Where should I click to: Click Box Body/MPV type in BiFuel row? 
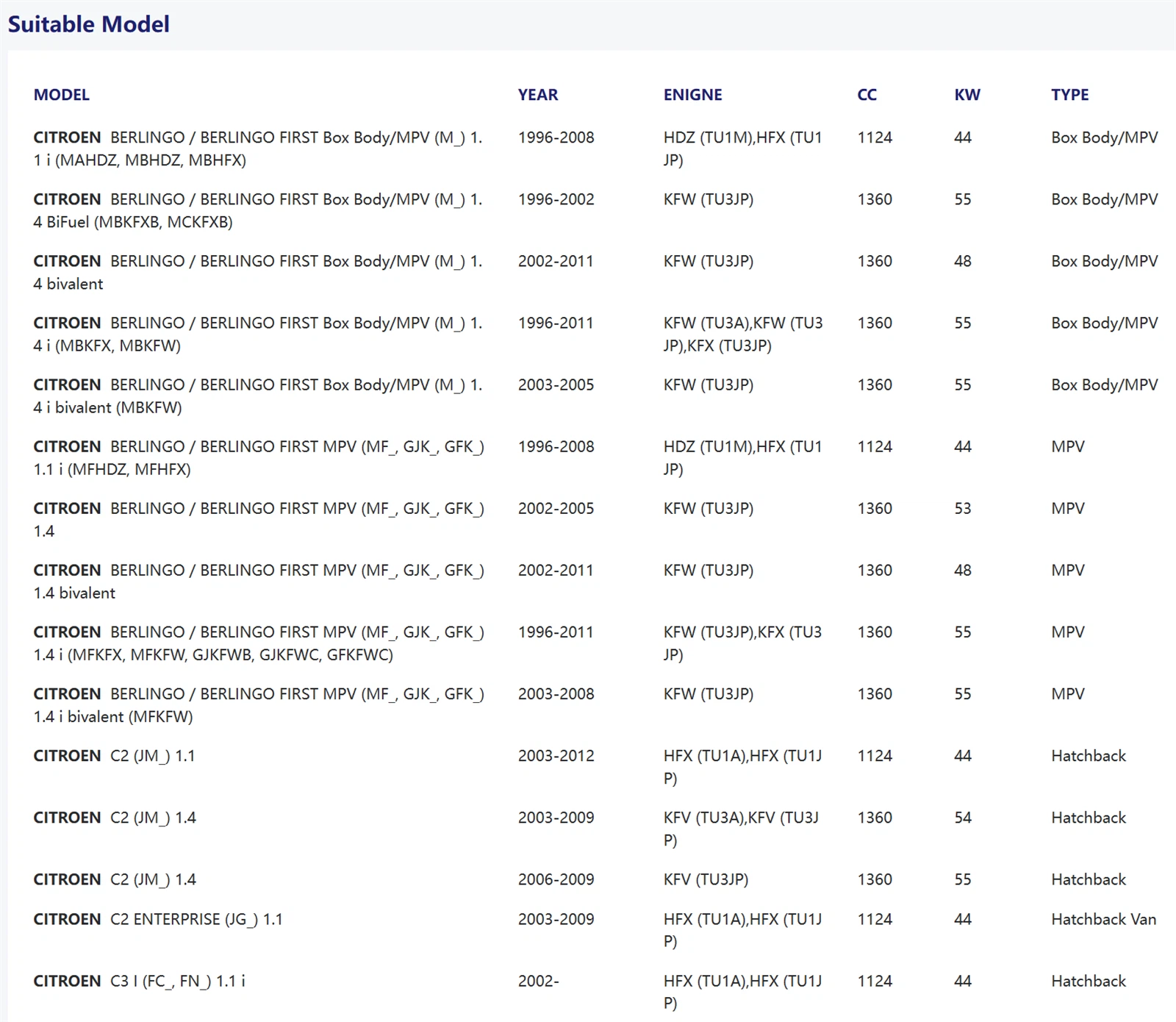coord(1104,199)
